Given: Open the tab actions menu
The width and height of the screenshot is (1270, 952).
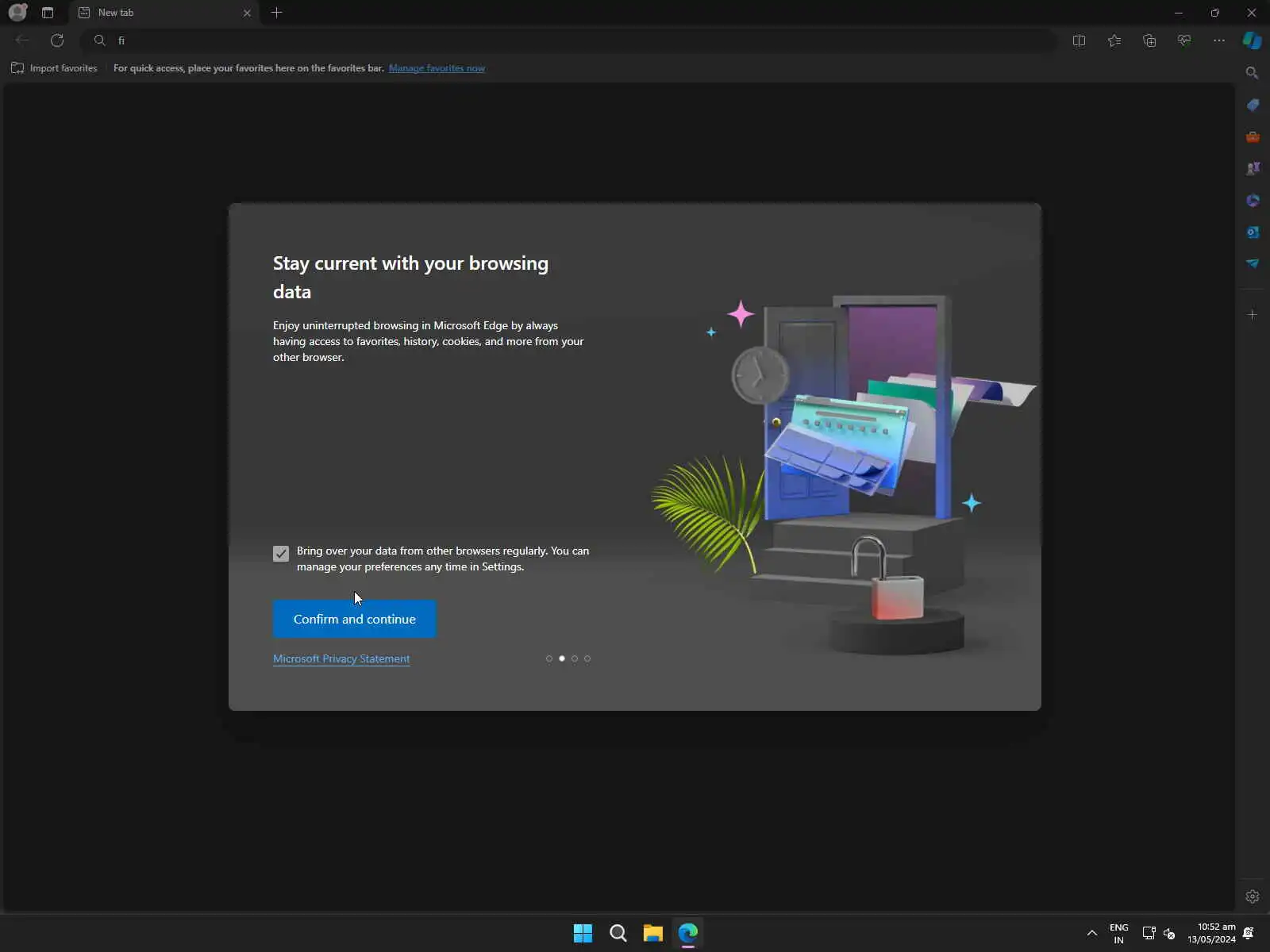Looking at the screenshot, I should coord(48,13).
